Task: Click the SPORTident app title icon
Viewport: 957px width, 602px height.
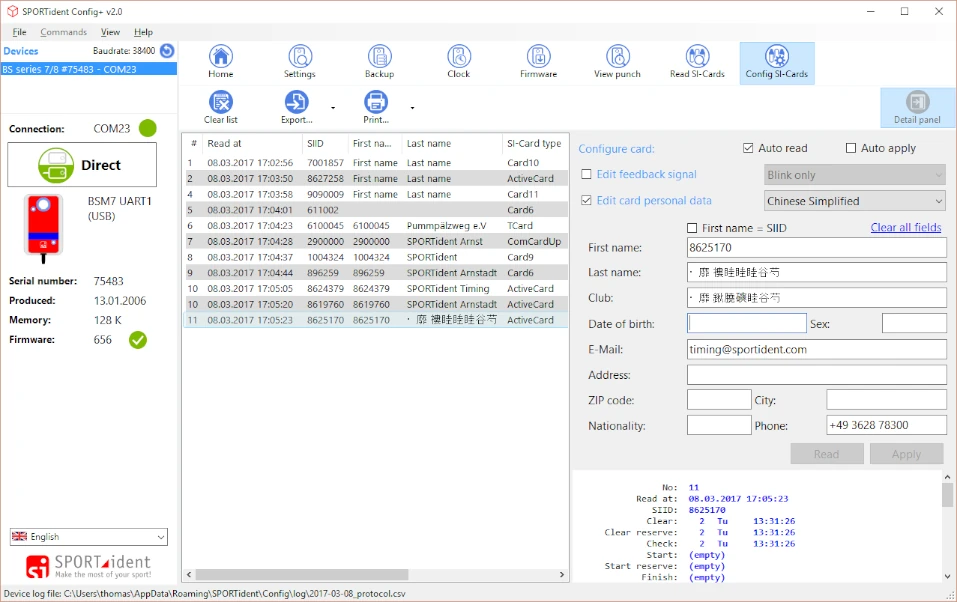Action: pos(12,11)
